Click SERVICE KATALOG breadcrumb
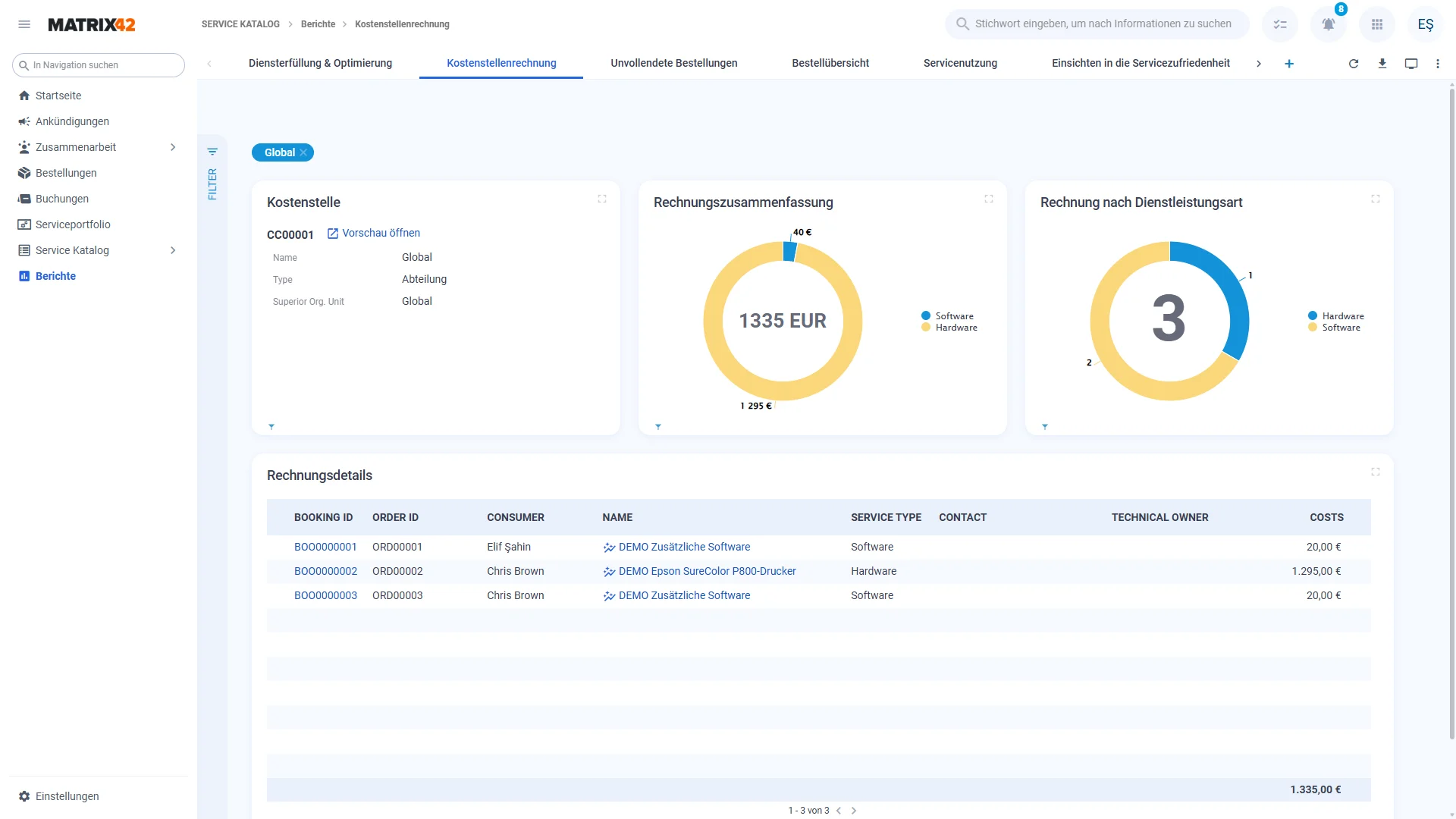Viewport: 1456px width, 819px height. click(x=240, y=24)
